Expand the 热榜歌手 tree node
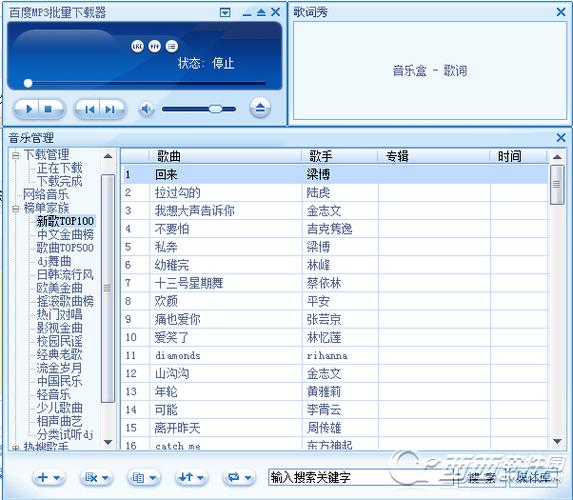This screenshot has width=573, height=500. pyautogui.click(x=15, y=448)
